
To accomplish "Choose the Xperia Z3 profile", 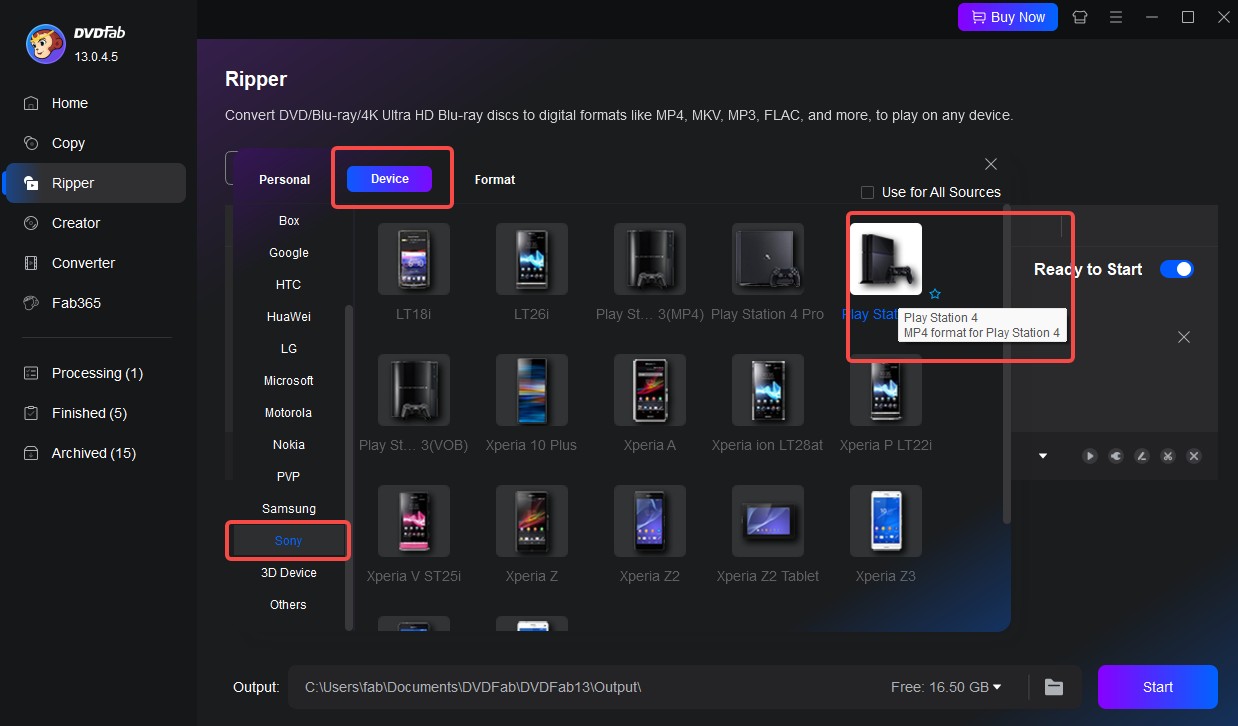I will [x=886, y=521].
